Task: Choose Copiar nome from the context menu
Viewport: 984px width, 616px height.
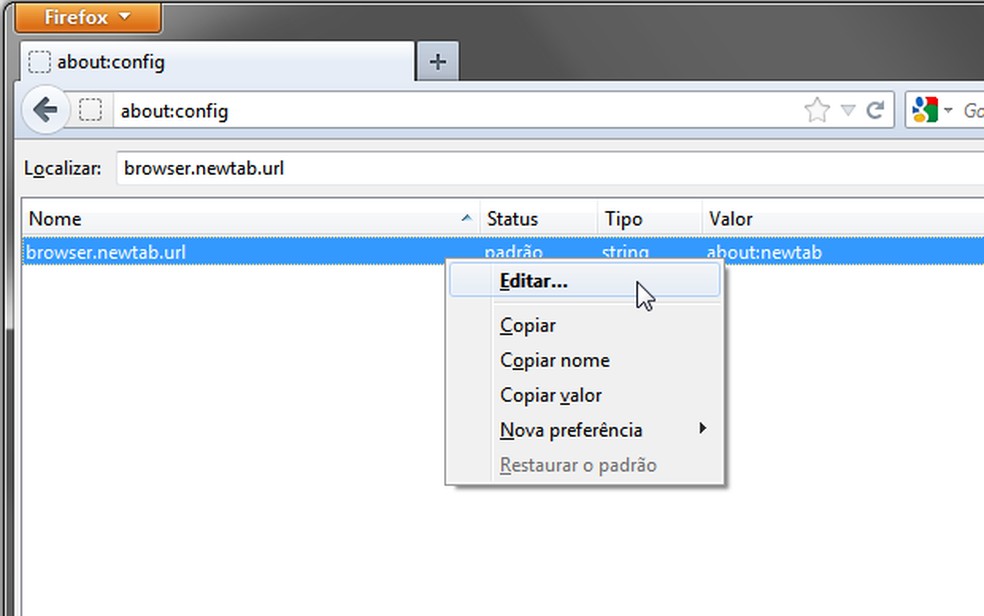Action: click(585, 360)
